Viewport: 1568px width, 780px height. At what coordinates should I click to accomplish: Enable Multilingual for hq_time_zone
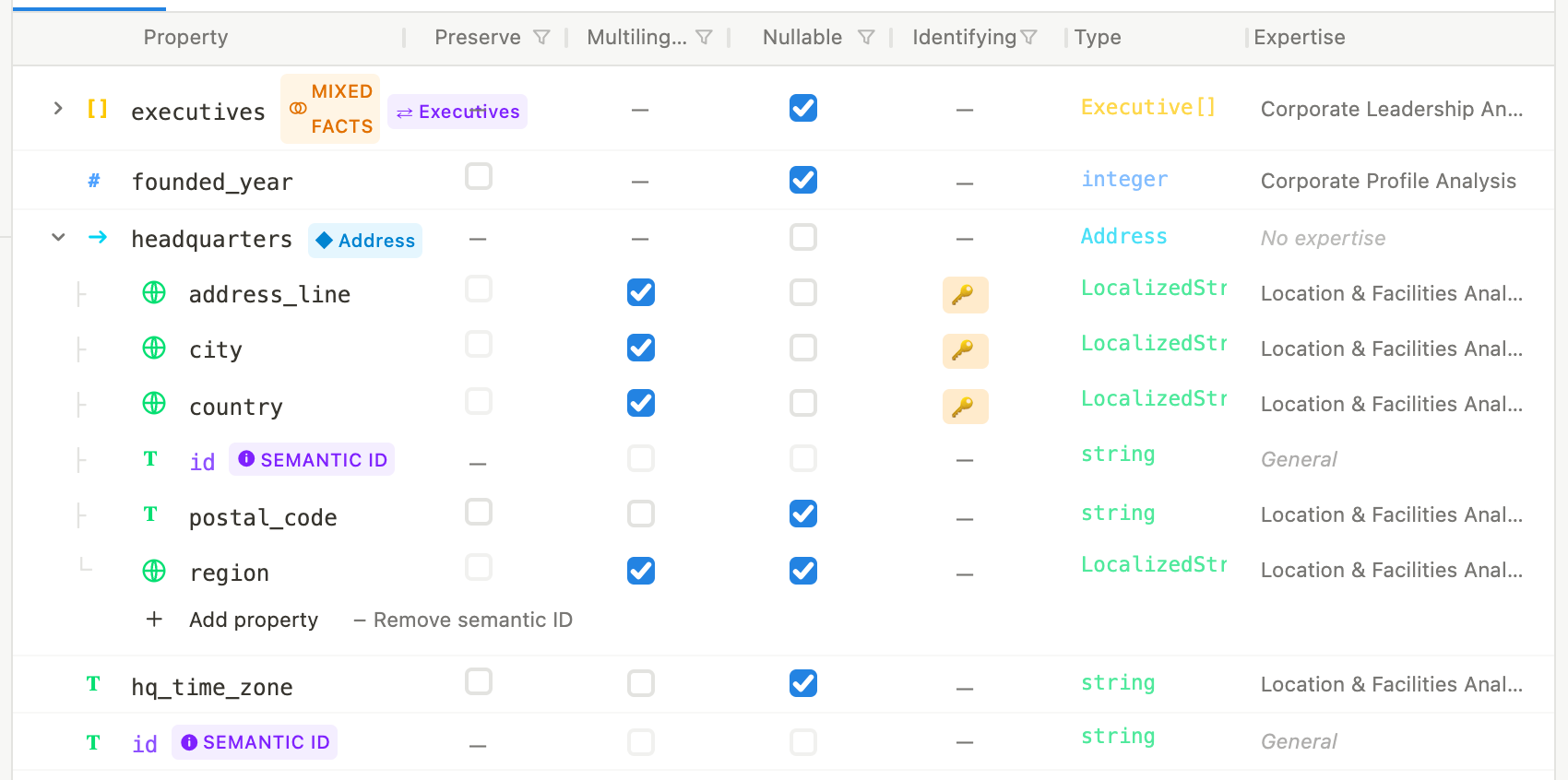pyautogui.click(x=641, y=683)
